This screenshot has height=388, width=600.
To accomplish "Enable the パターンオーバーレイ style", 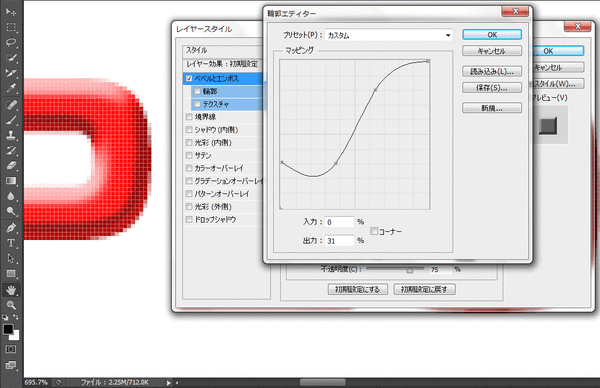I will pyautogui.click(x=189, y=194).
